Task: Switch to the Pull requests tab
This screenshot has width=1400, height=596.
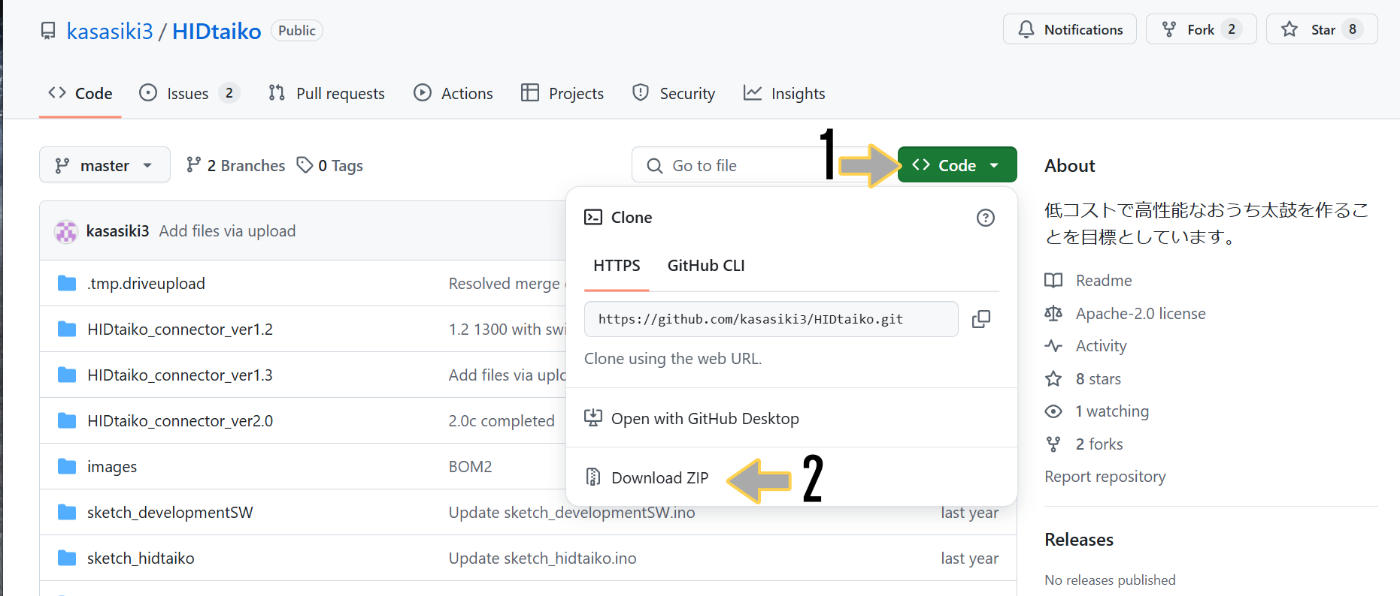Action: coord(326,93)
